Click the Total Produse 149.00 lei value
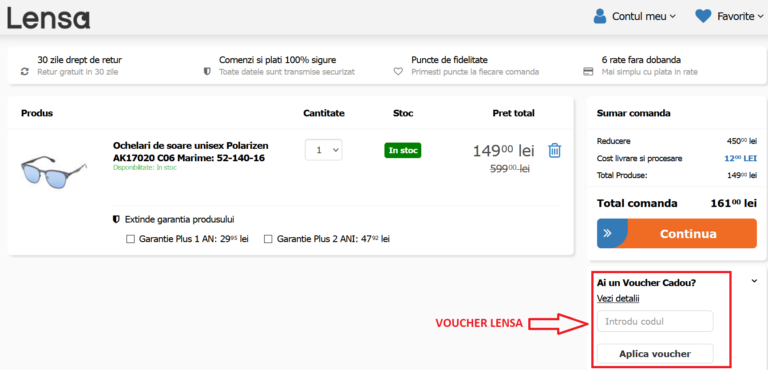768x370 pixels. (742, 175)
